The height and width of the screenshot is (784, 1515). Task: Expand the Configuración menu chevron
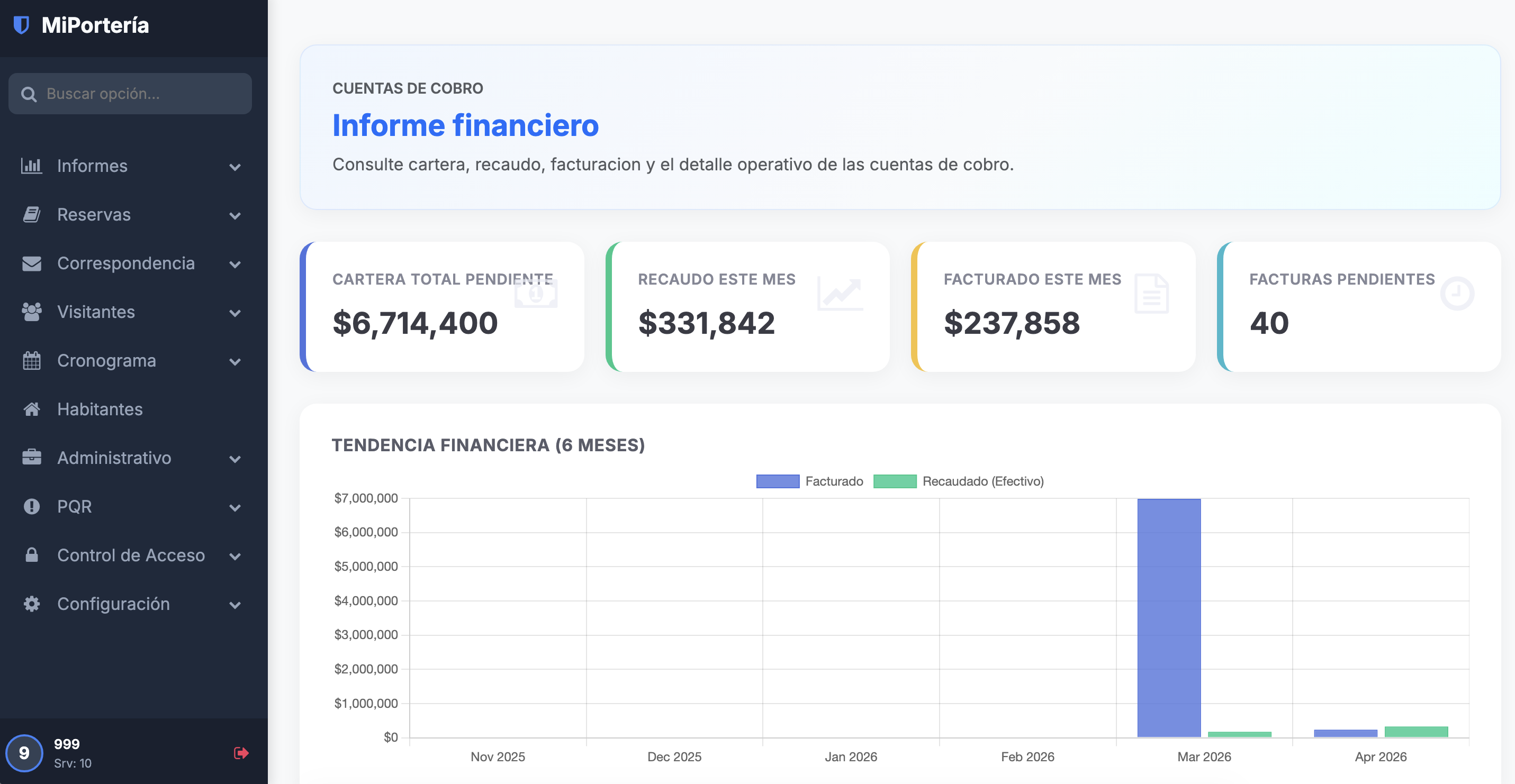coord(235,605)
